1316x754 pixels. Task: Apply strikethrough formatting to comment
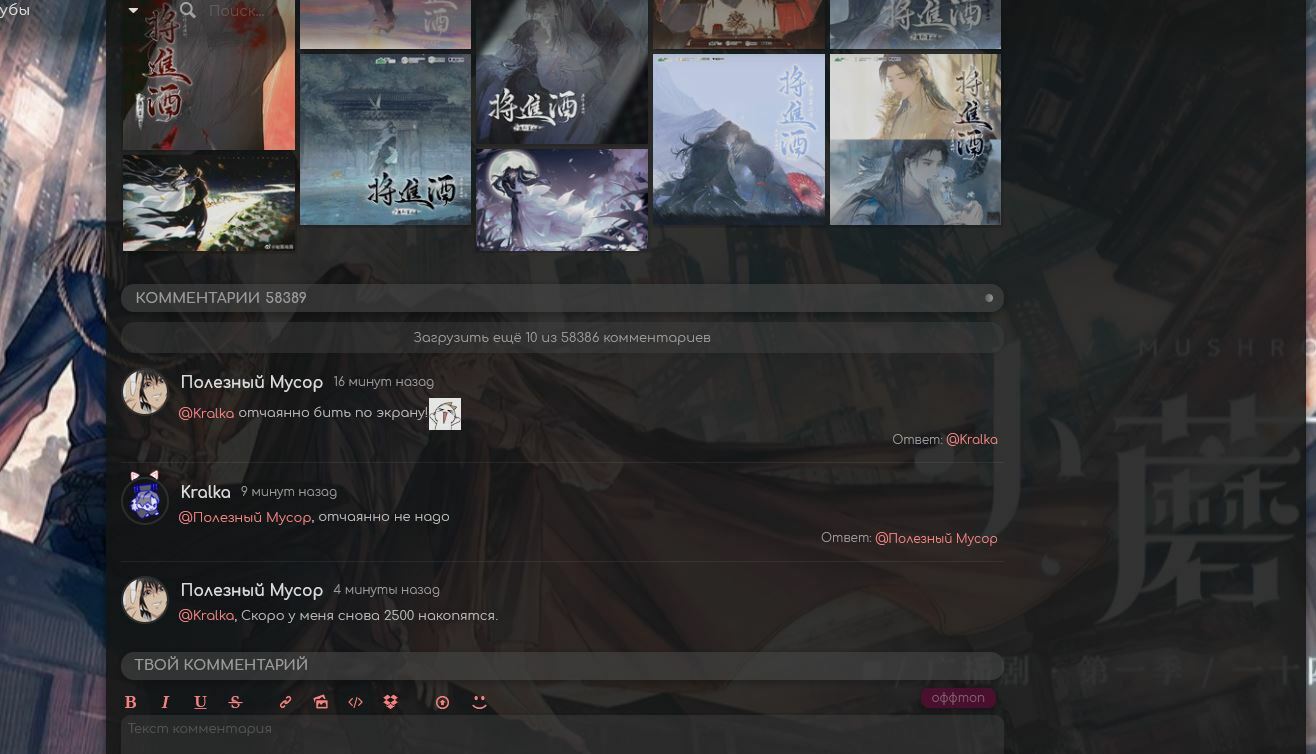pyautogui.click(x=235, y=702)
